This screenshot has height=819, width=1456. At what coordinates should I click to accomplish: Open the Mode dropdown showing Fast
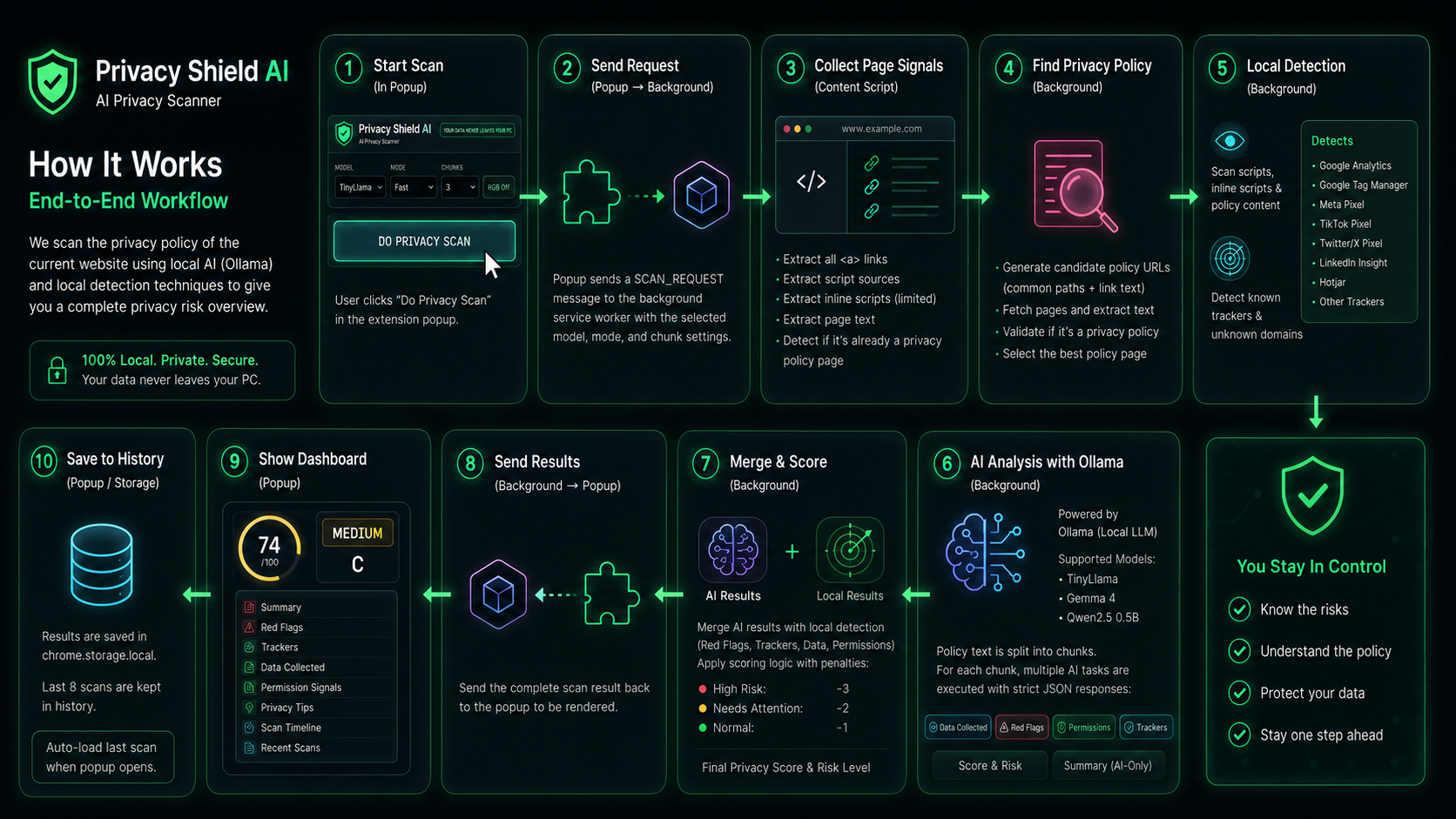point(413,187)
